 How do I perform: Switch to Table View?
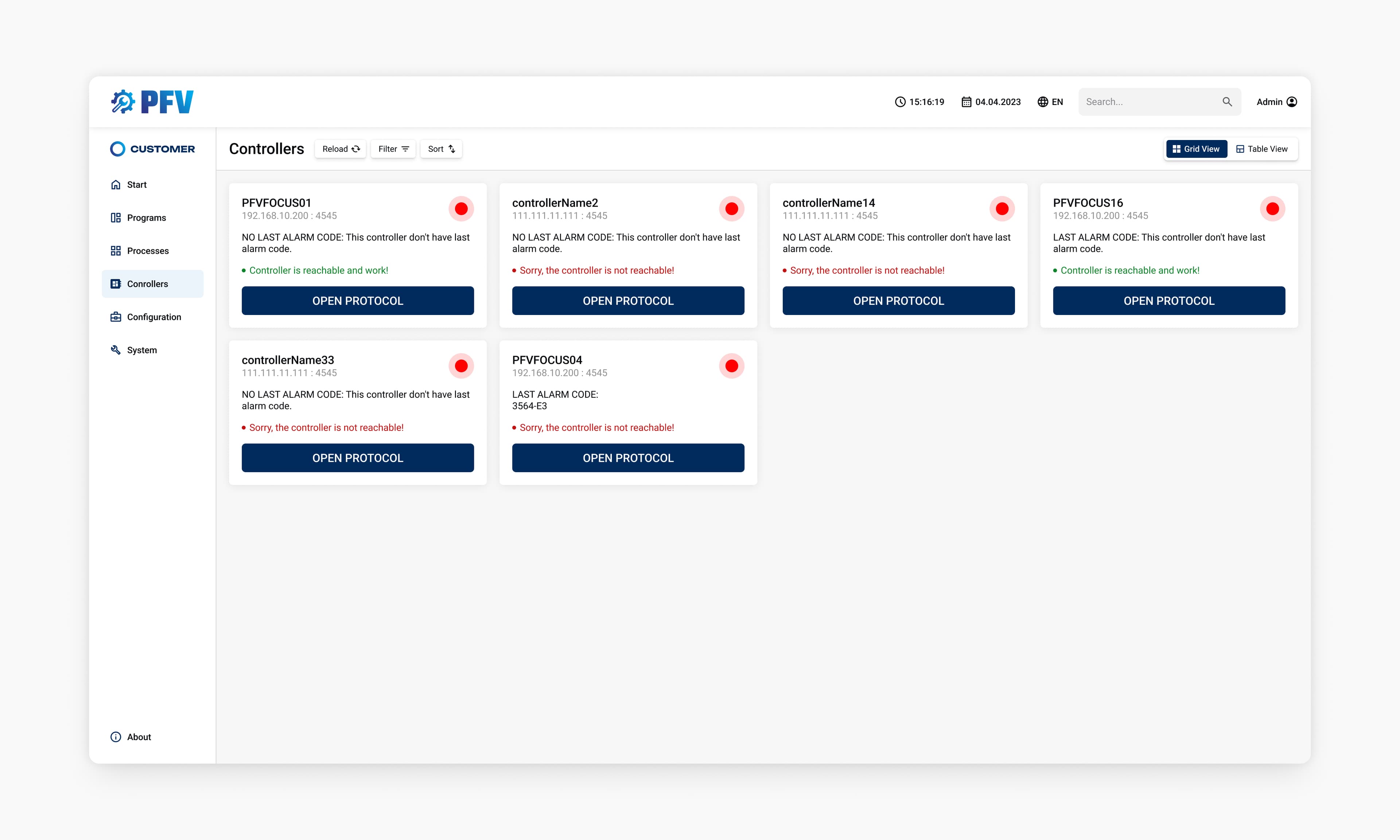pos(1262,149)
